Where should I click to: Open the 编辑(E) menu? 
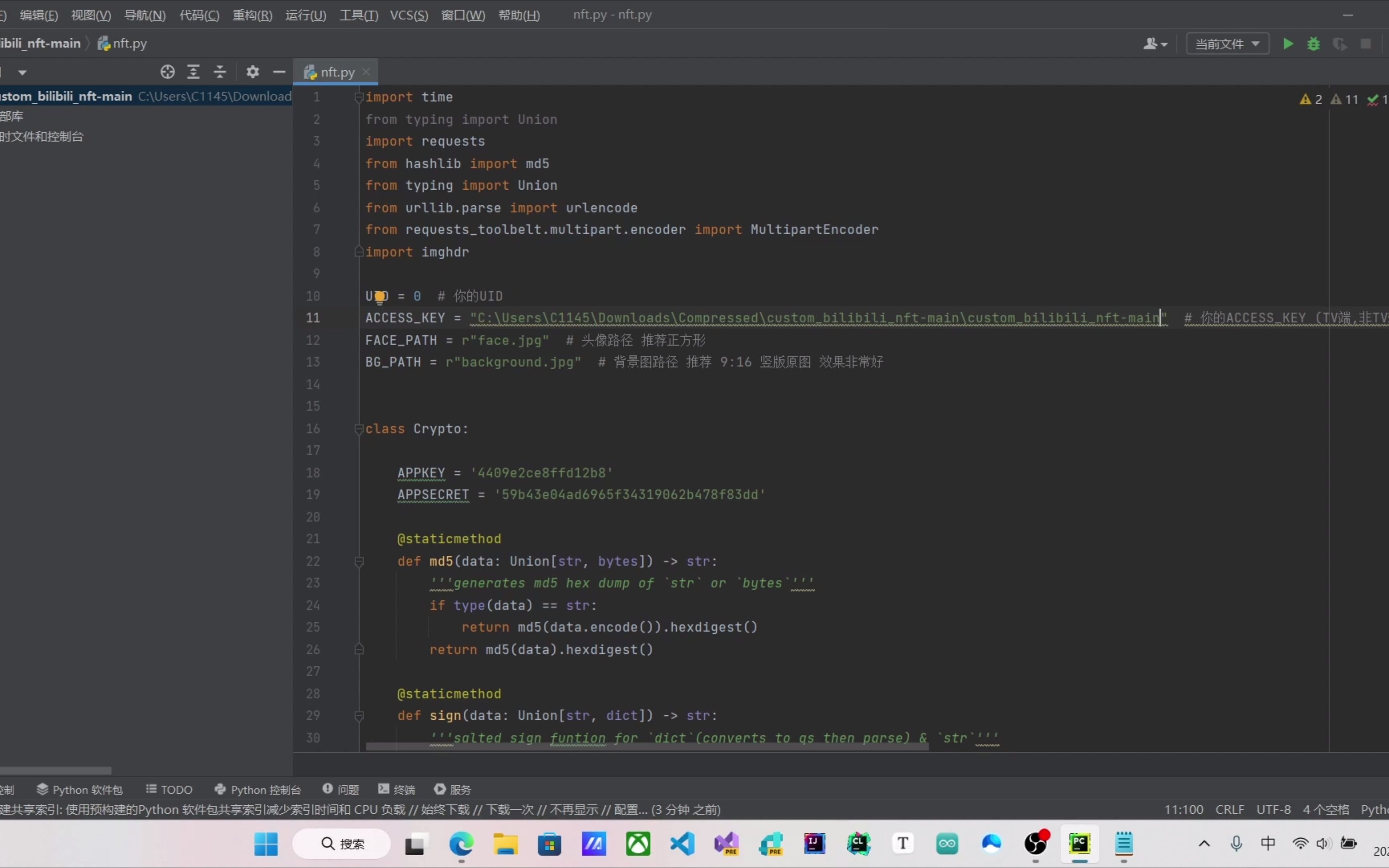point(39,15)
